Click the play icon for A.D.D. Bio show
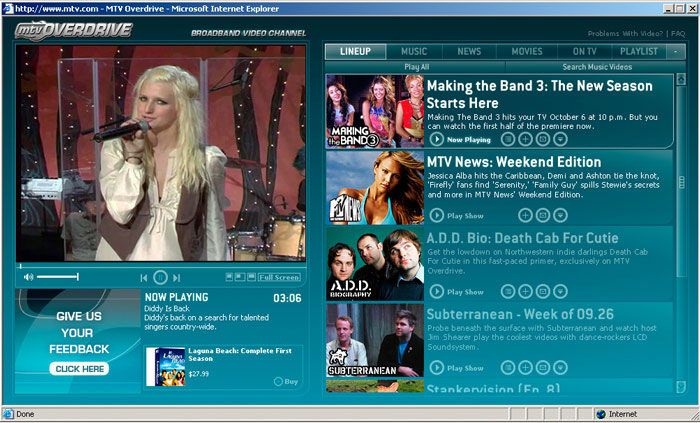This screenshot has height=423, width=700. [x=437, y=291]
